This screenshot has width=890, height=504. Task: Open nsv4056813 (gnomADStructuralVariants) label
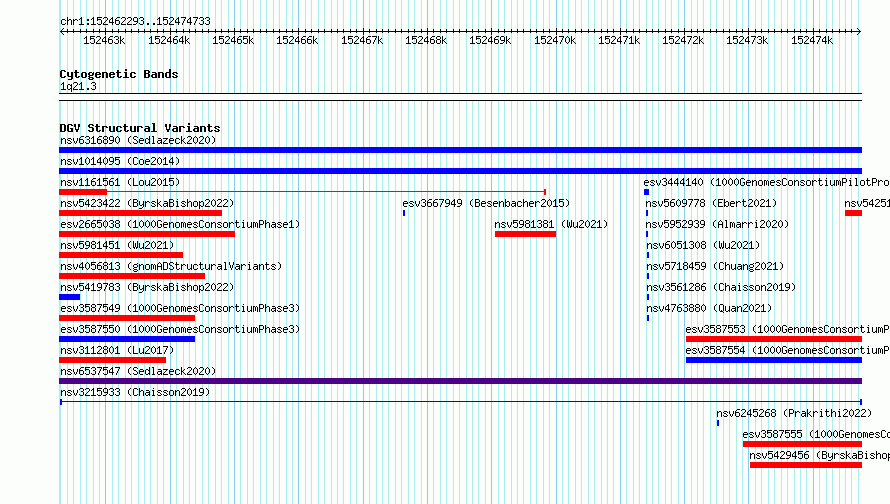click(171, 266)
